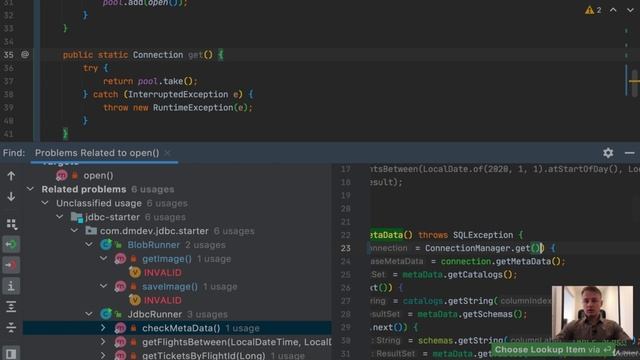
Task: Click the webcam video overlay thumbnail
Action: pyautogui.click(x=592, y=313)
